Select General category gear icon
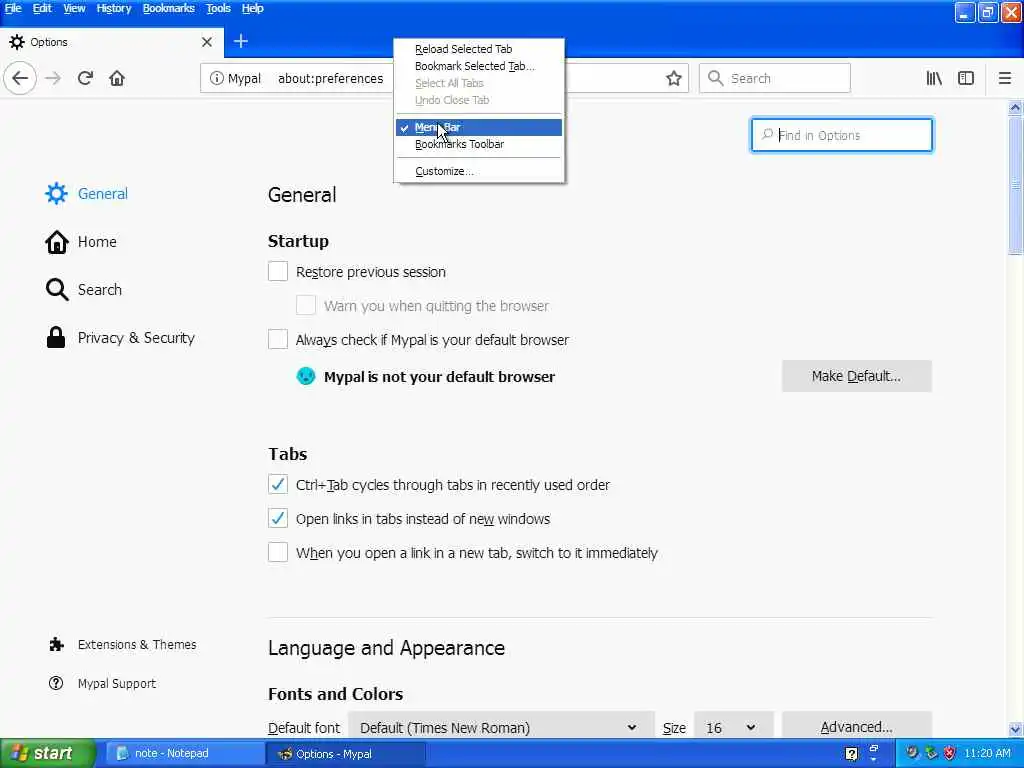1024x768 pixels. click(56, 193)
